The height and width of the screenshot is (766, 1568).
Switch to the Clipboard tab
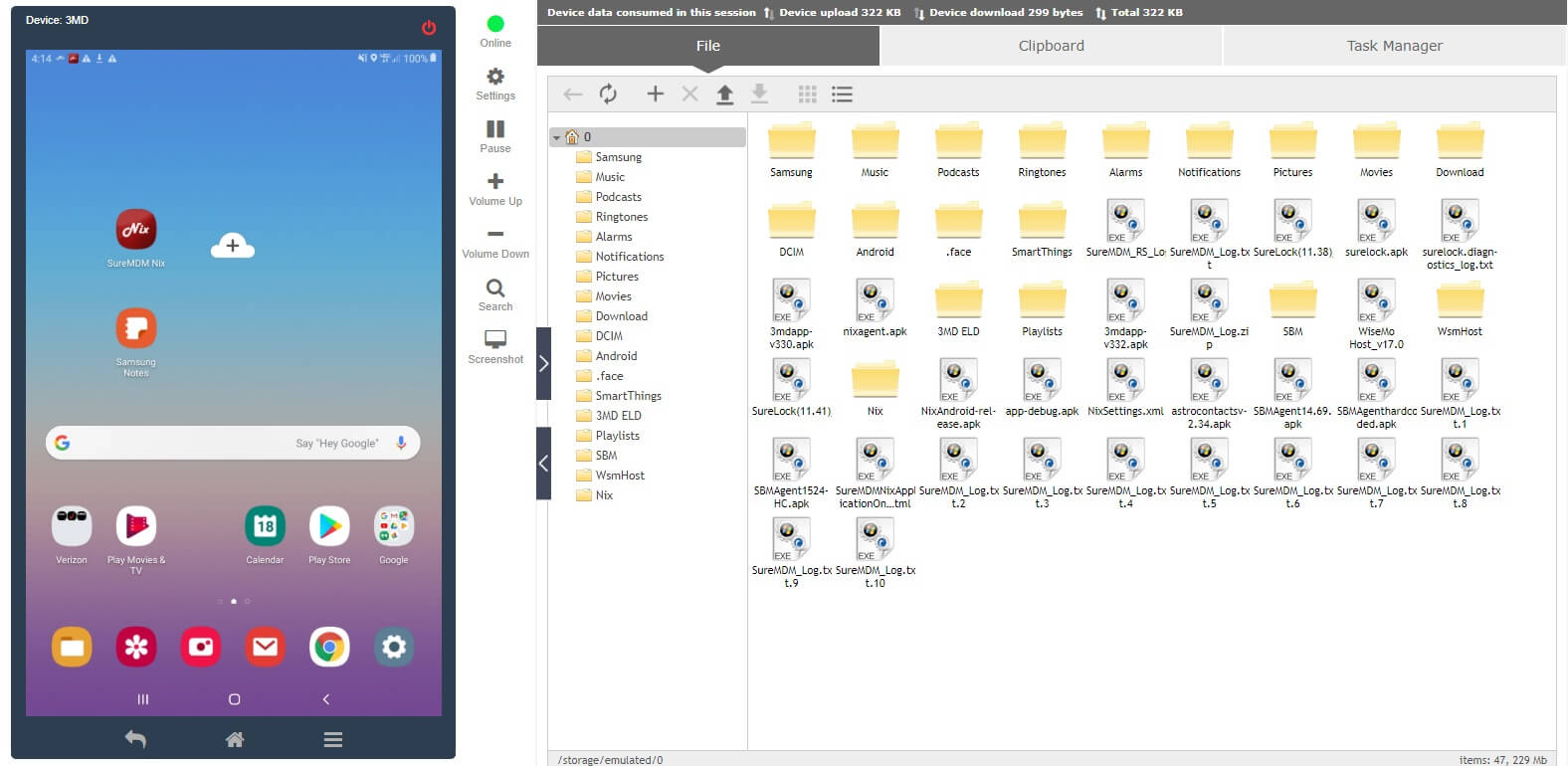tap(1052, 46)
